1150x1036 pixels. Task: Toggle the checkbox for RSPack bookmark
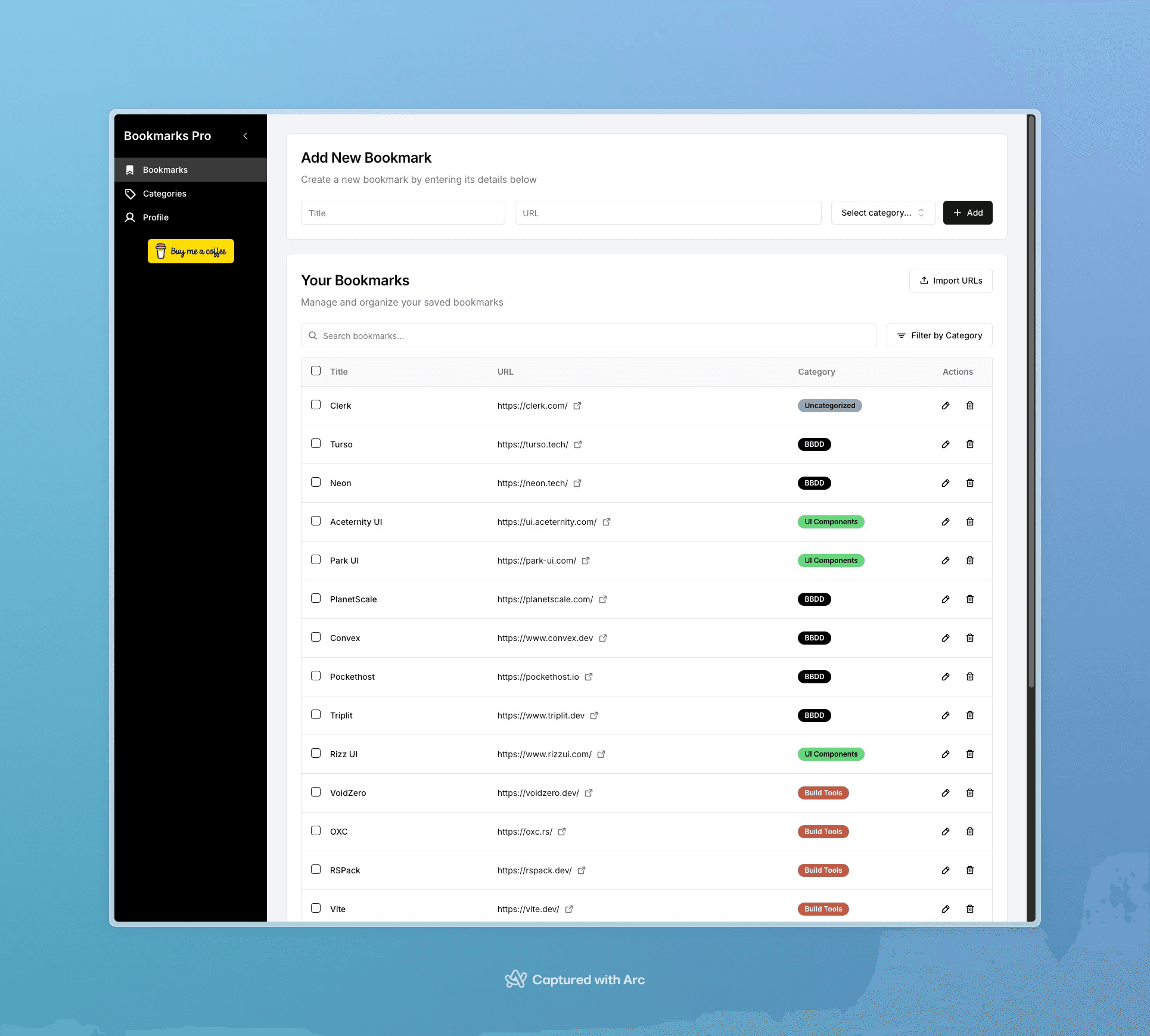click(x=316, y=869)
